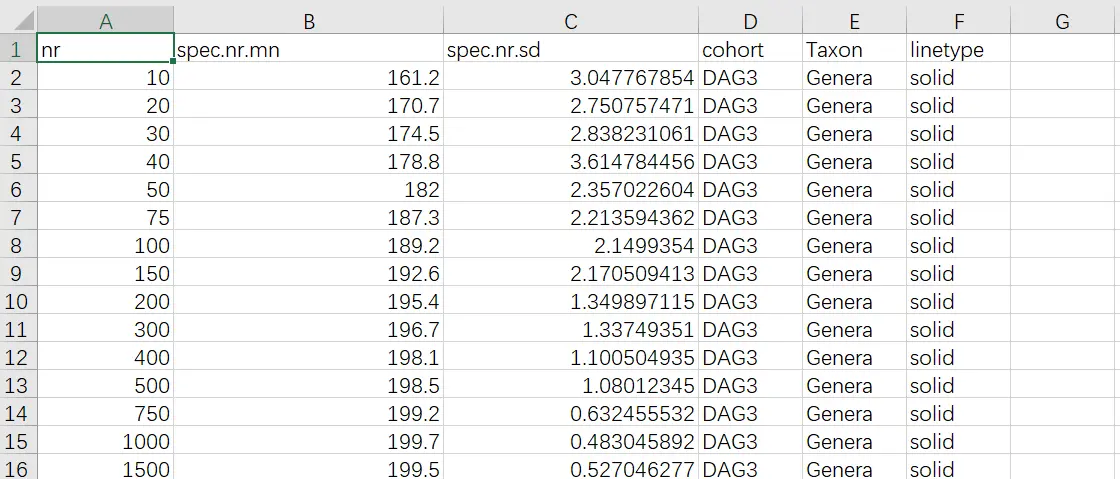
Task: Select the row 16 header
Action: (17, 468)
